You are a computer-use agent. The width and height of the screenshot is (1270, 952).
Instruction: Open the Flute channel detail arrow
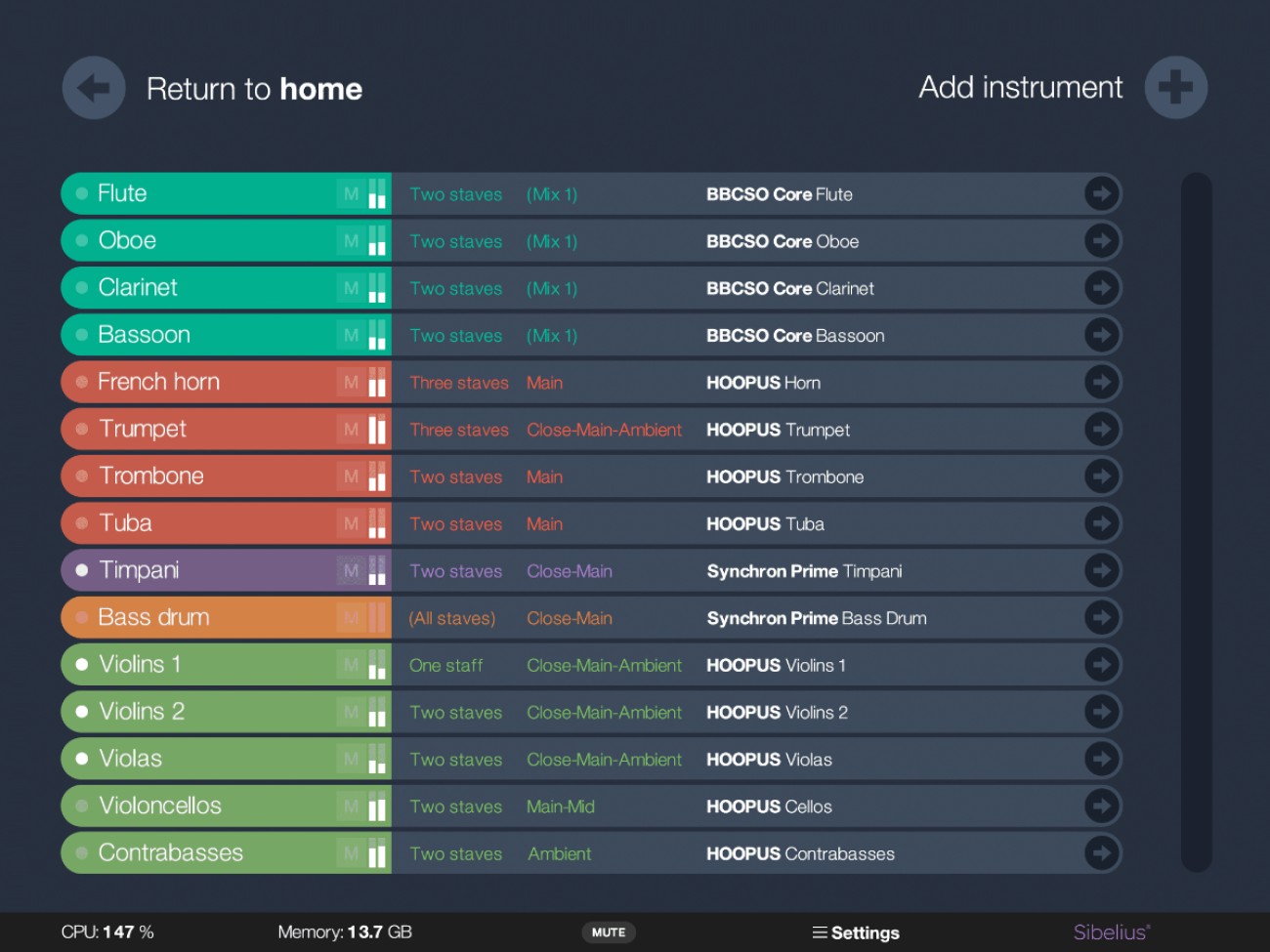1101,193
